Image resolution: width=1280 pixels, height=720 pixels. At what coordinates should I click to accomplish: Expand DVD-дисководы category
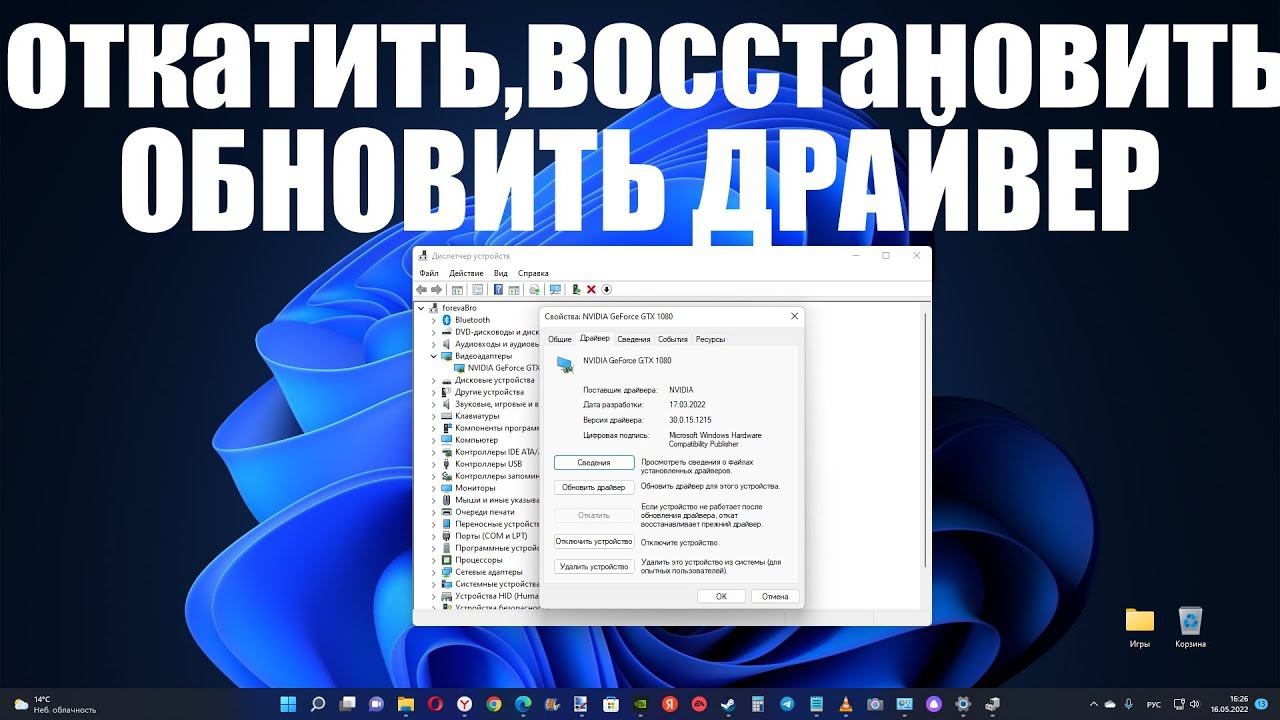(x=434, y=332)
